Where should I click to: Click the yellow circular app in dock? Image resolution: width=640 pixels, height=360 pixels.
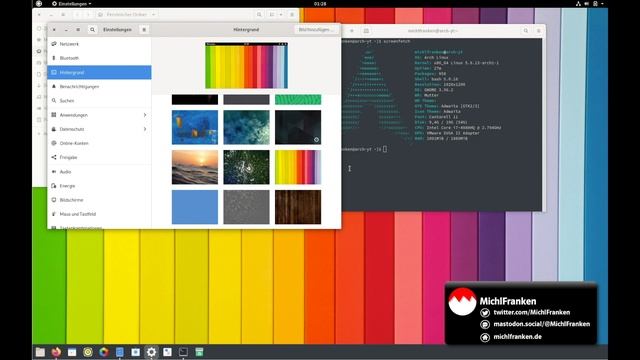coord(88,352)
